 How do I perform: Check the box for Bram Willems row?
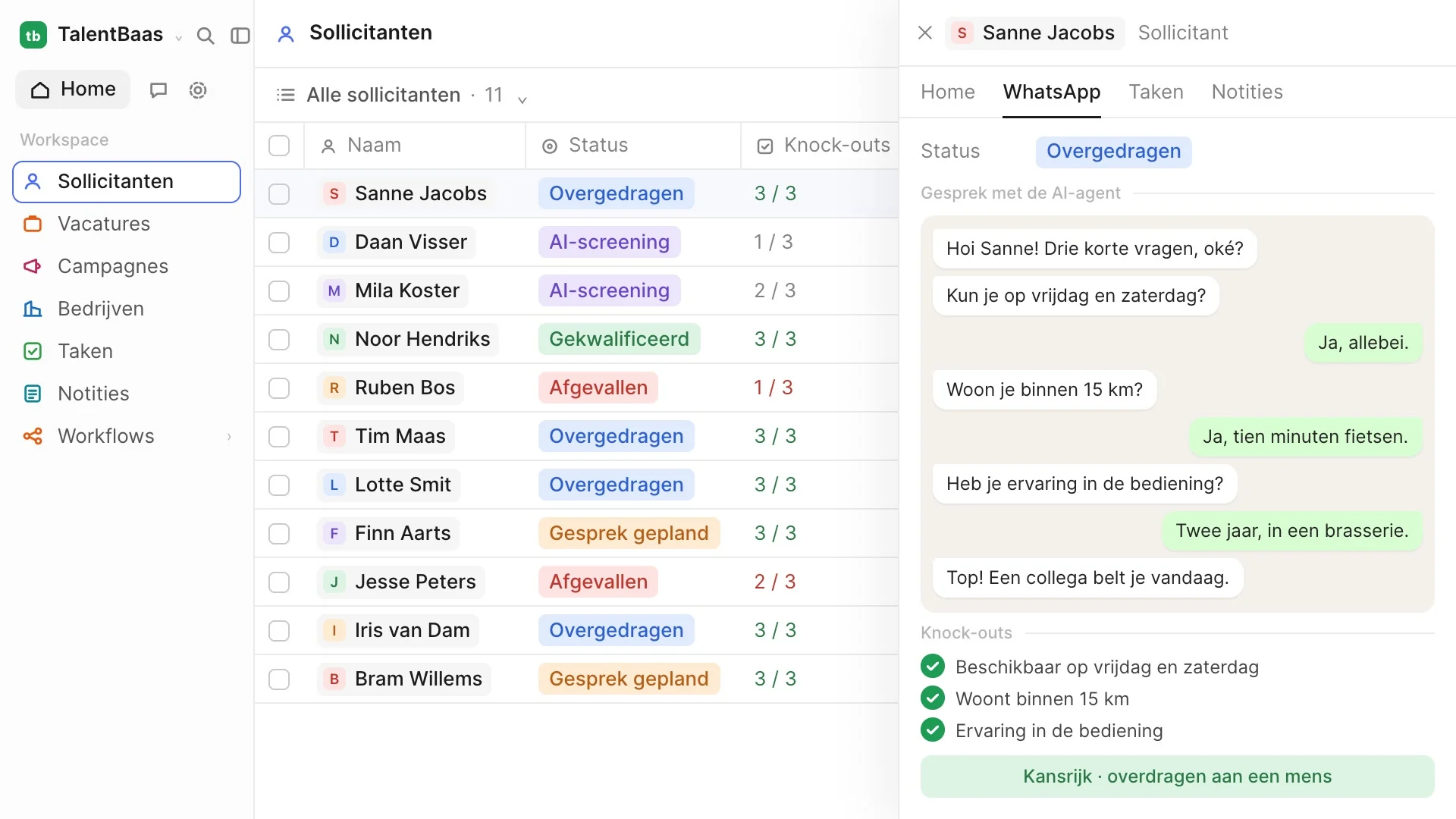point(279,679)
